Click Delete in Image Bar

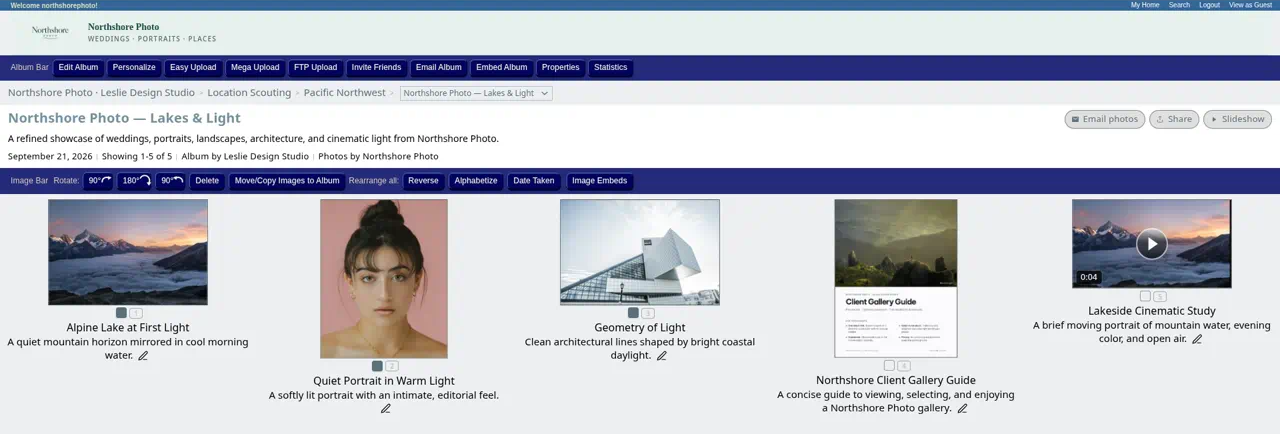(x=207, y=181)
